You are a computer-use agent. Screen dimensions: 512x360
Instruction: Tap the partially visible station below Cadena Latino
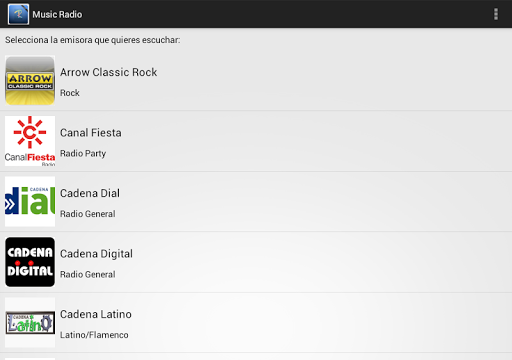point(256,357)
